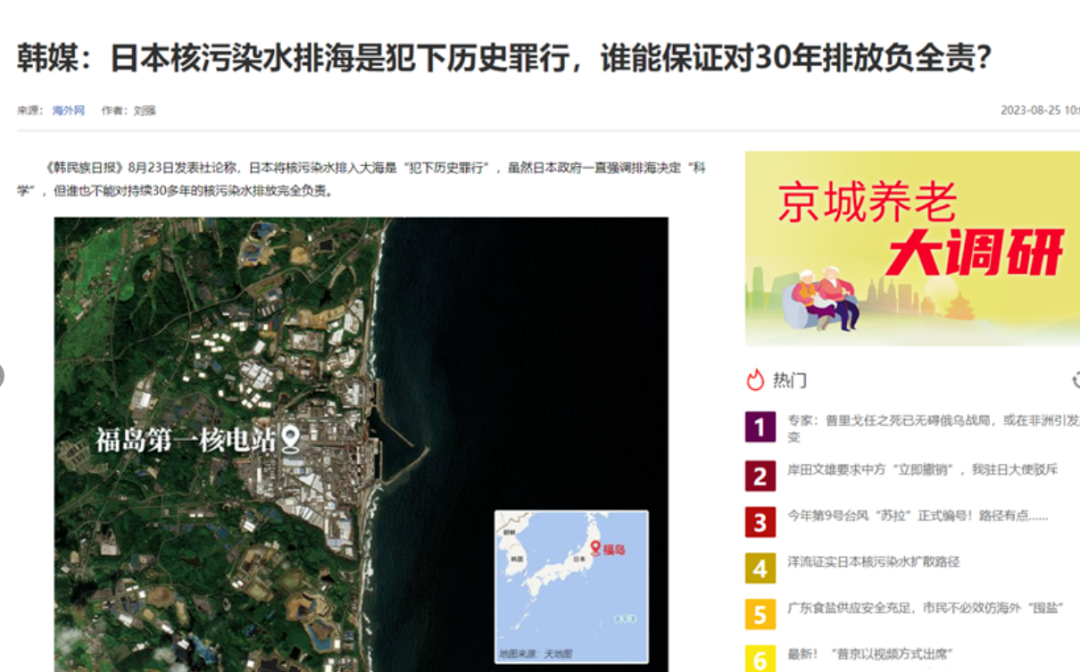The height and width of the screenshot is (672, 1080).
Task: Open the 海外网 source link
Action: (69, 111)
